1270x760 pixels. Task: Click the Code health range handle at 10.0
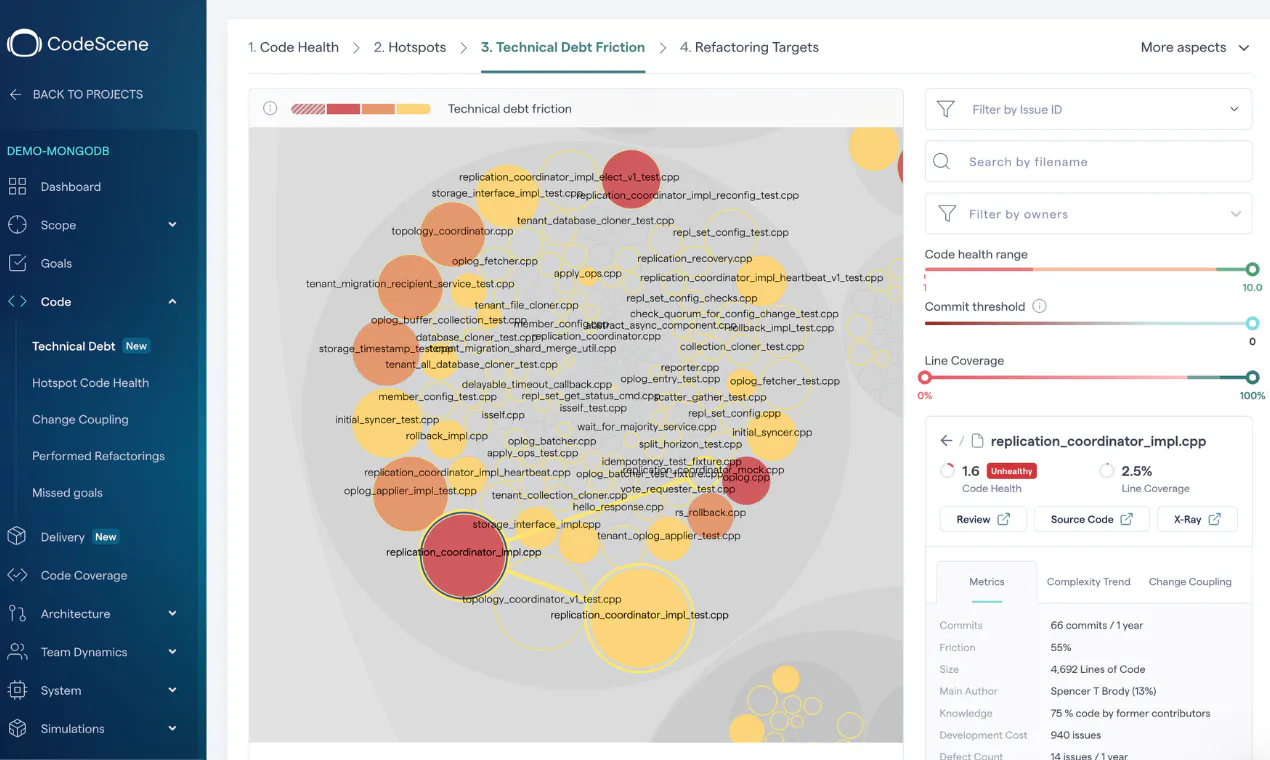pyautogui.click(x=1252, y=269)
